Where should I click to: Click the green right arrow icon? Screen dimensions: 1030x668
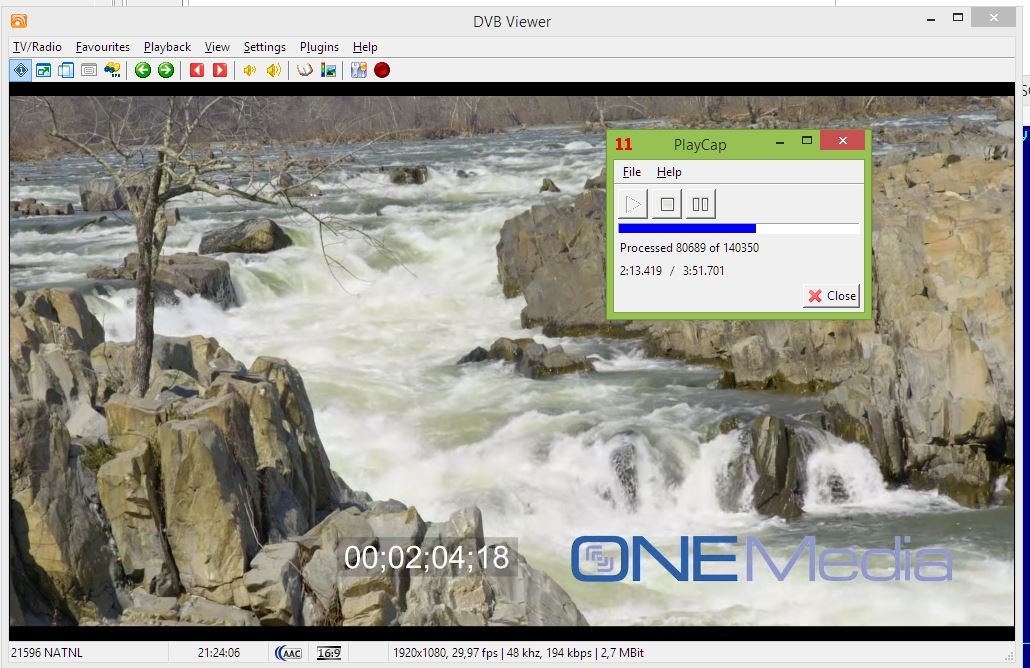[166, 70]
